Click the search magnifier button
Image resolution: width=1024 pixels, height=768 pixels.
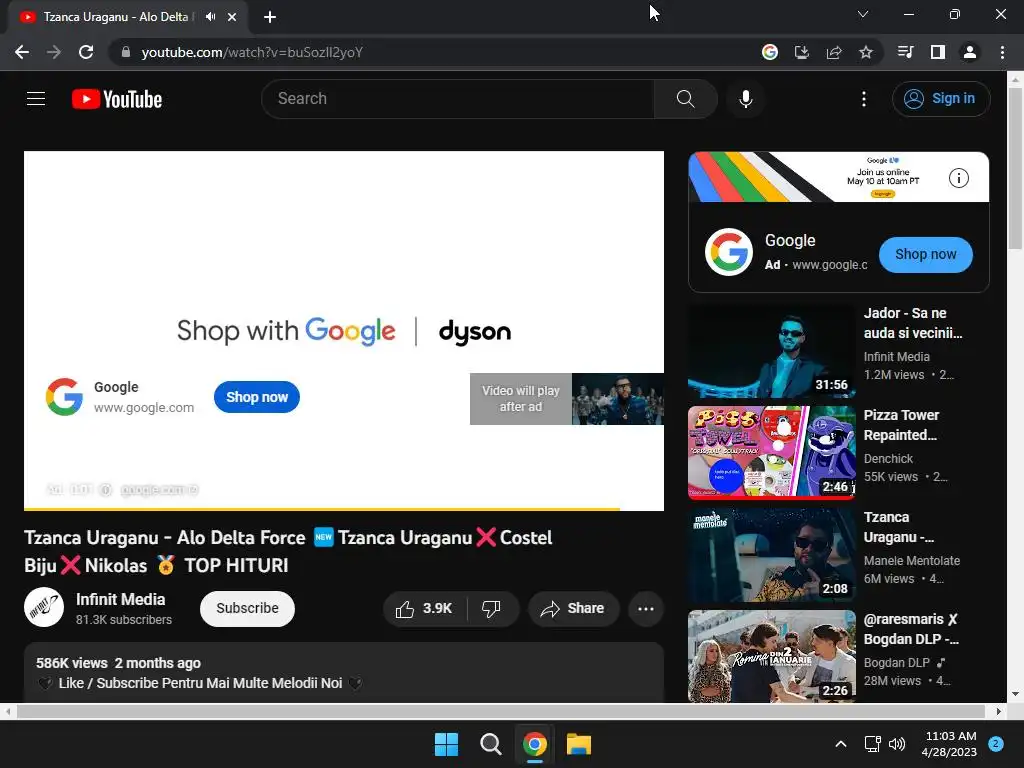(x=685, y=99)
